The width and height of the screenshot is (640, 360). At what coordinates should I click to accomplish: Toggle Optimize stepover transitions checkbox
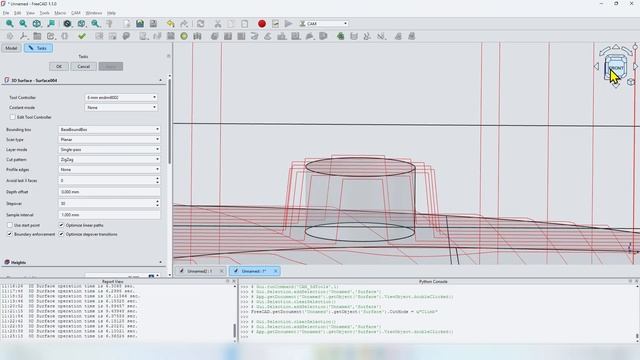61,234
